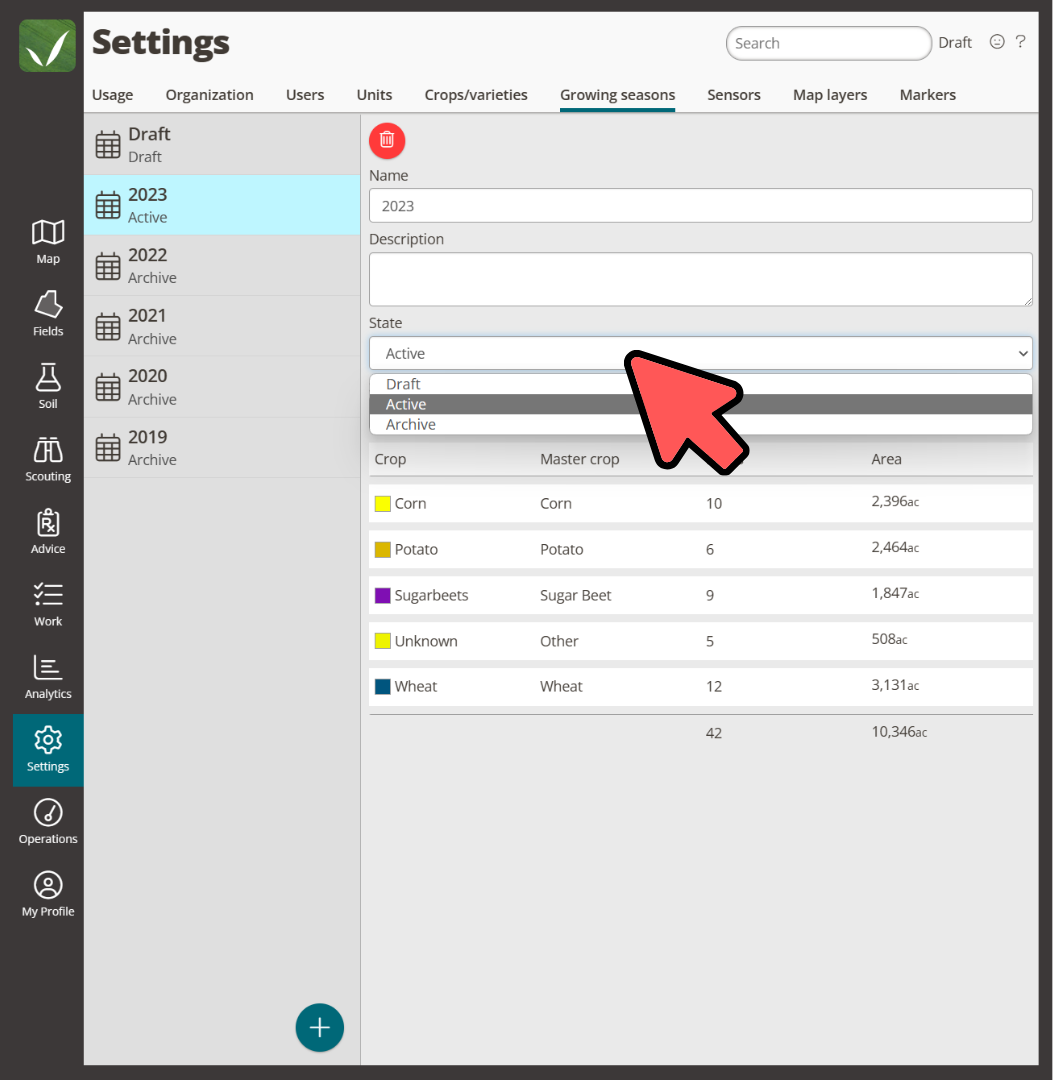Click the 2021 season name
Screen dimensions: 1053x1080
(x=147, y=315)
